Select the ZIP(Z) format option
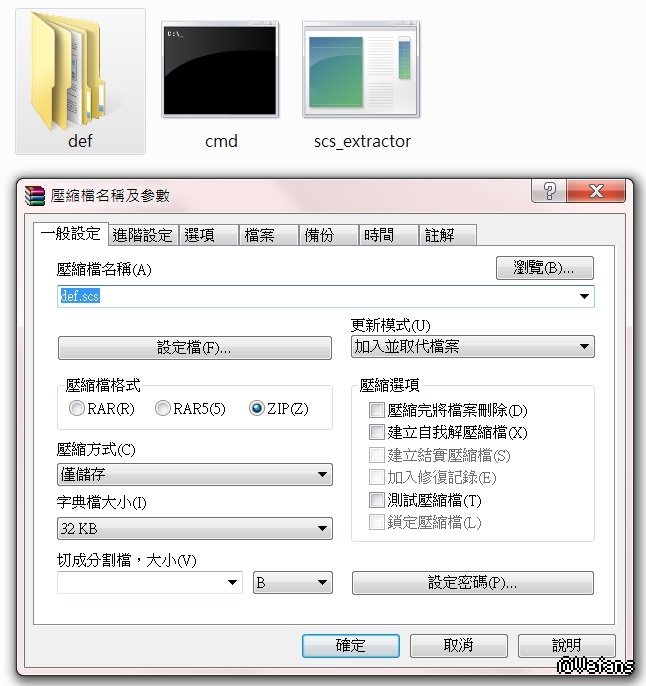The width and height of the screenshot is (646, 686). pyautogui.click(x=257, y=408)
